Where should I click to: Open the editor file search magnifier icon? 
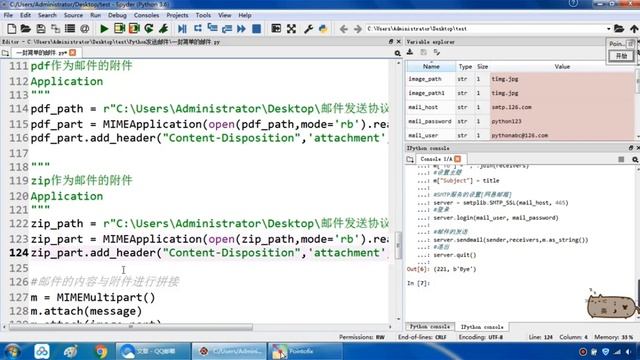(x=397, y=53)
